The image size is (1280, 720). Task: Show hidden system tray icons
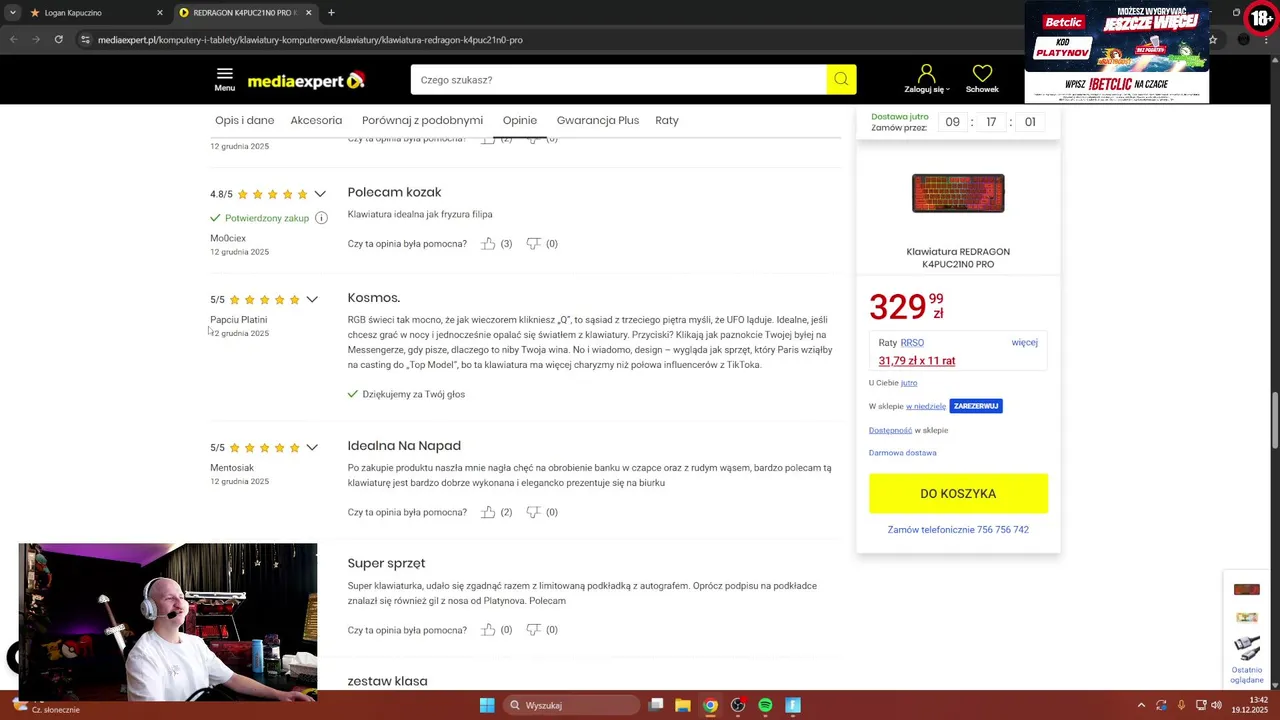pos(1141,705)
